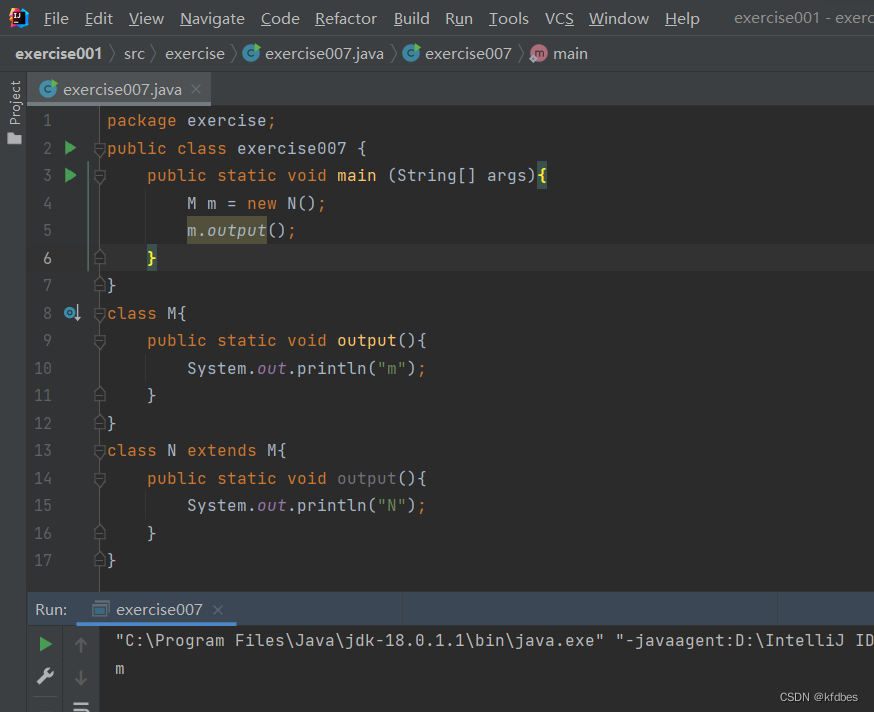Collapse the exercise007 class code block
Screen dimensions: 874x712
(99, 149)
